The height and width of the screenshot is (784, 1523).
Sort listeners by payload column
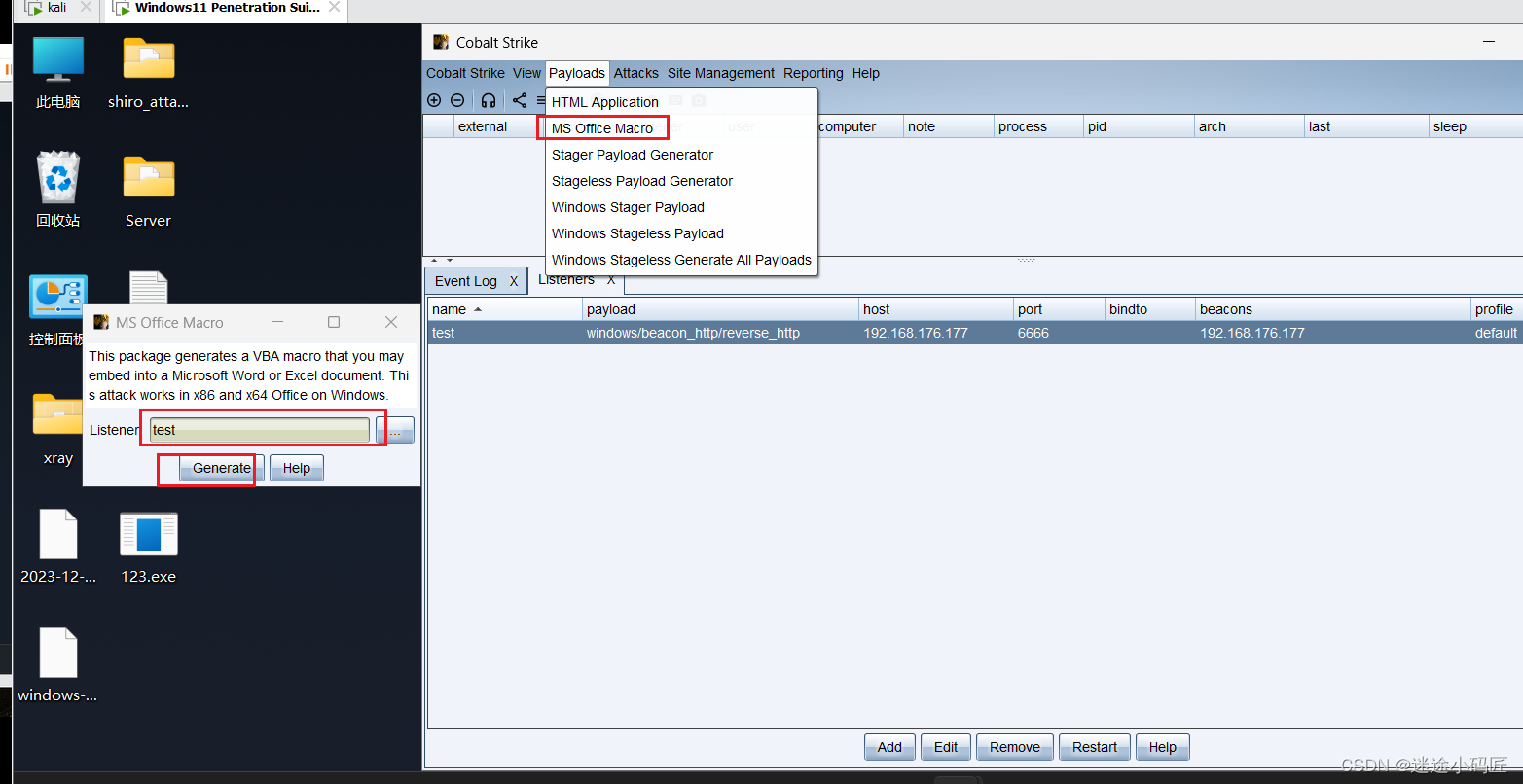click(720, 309)
